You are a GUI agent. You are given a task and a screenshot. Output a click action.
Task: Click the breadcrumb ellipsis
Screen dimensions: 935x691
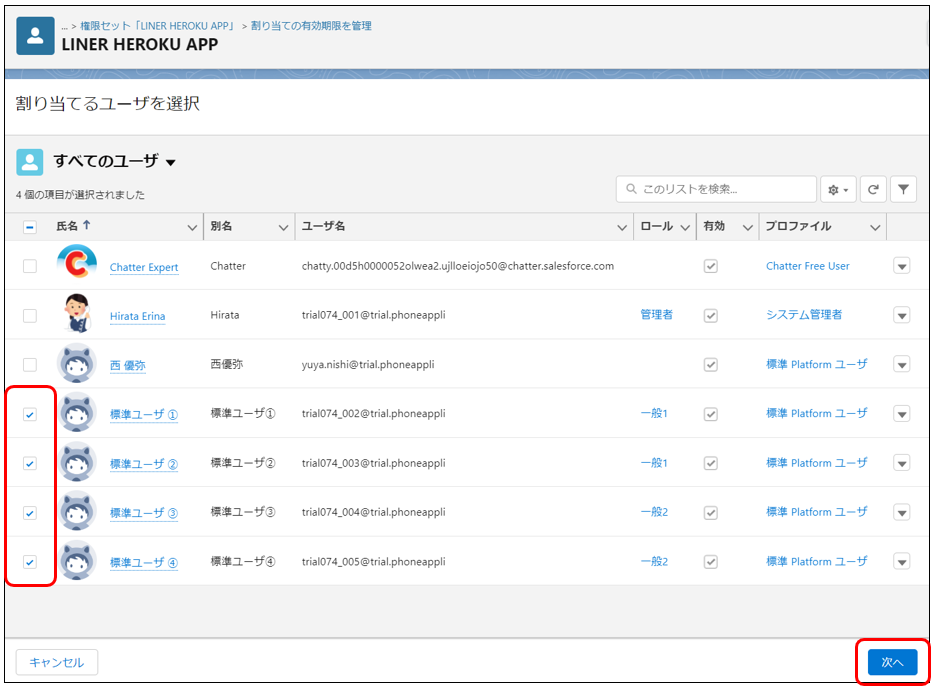click(64, 26)
